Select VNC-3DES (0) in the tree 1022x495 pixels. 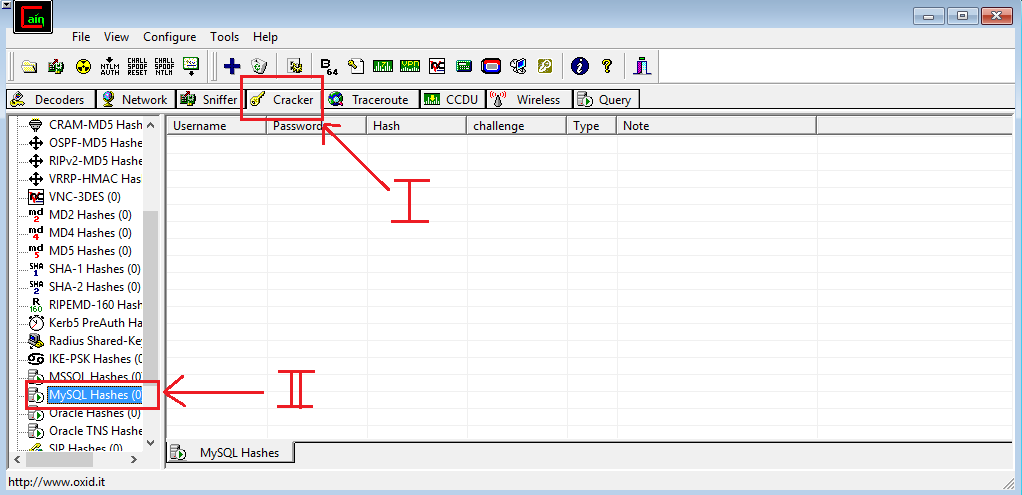click(85, 196)
